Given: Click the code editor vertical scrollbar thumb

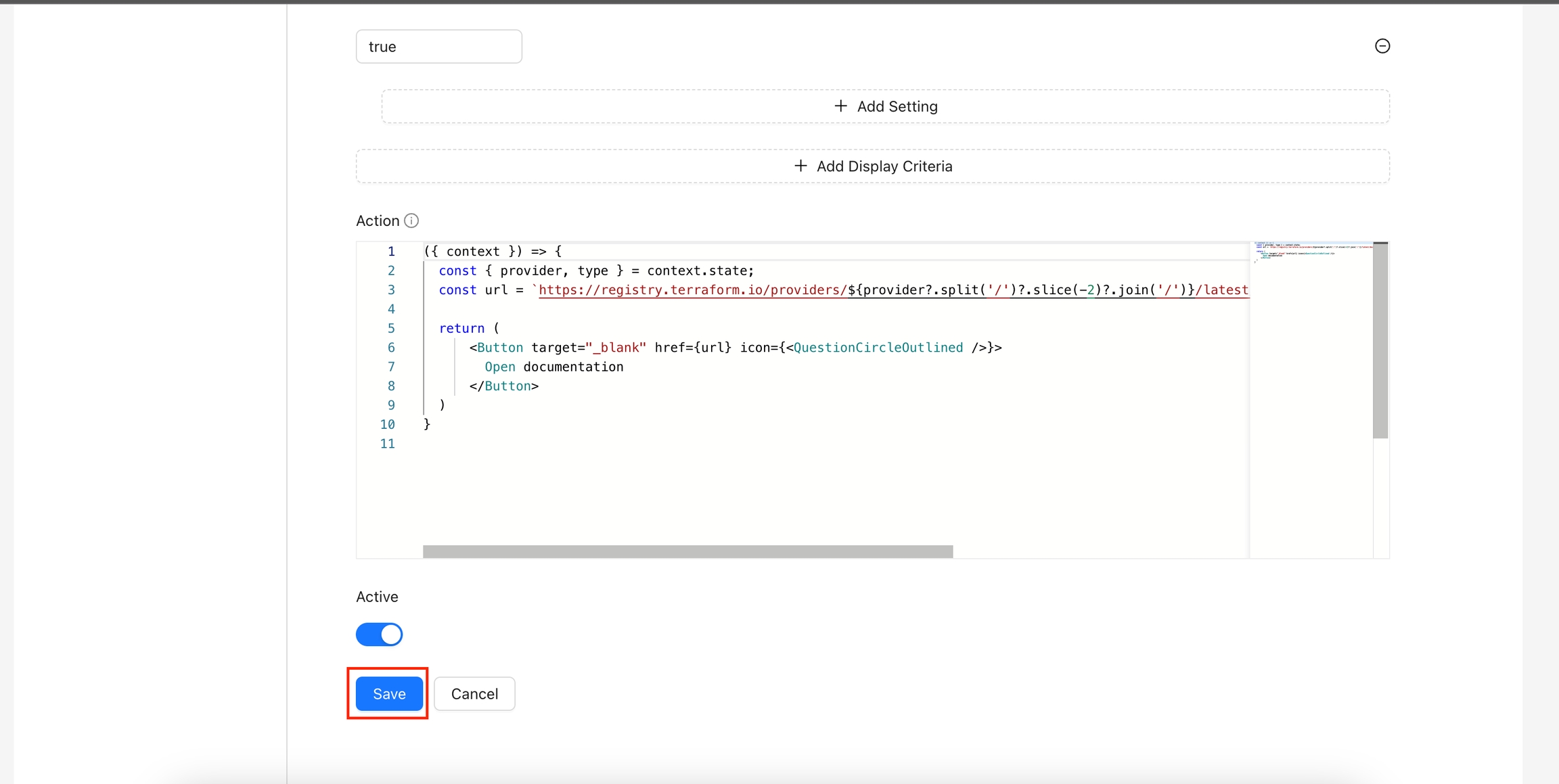Looking at the screenshot, I should coord(1380,340).
